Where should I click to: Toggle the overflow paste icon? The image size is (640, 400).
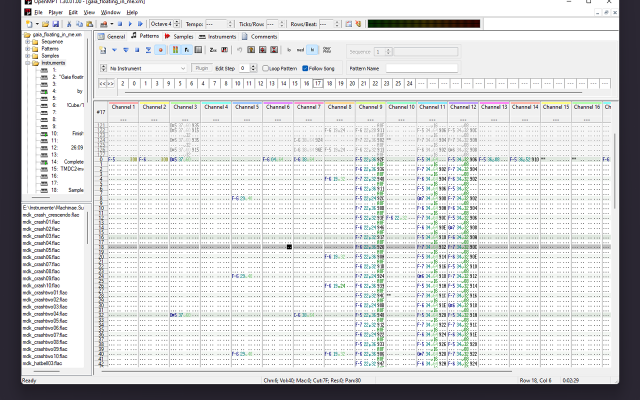(x=327, y=50)
